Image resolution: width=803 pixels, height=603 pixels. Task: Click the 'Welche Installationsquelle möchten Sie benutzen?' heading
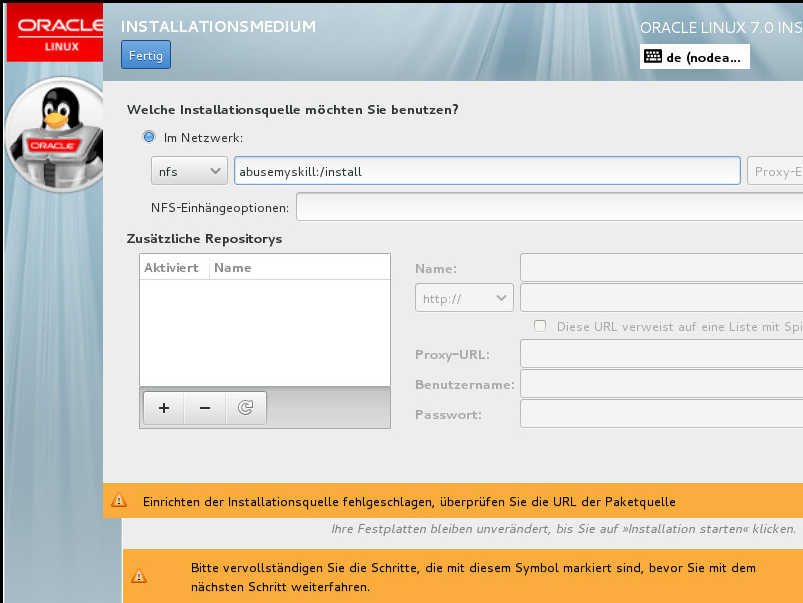292,110
